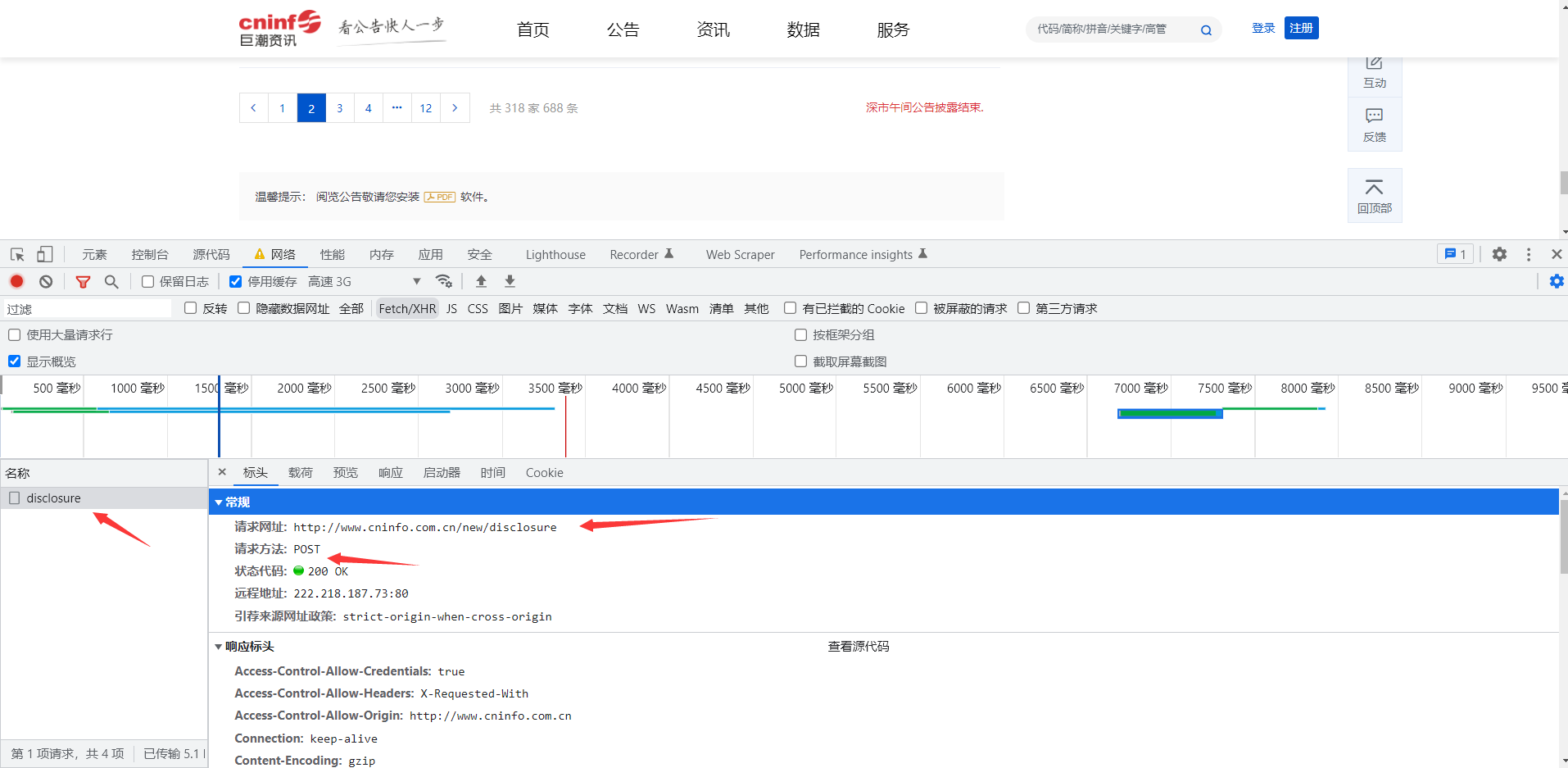1568x768 pixels.
Task: Click the red record network log button
Action: tap(16, 281)
